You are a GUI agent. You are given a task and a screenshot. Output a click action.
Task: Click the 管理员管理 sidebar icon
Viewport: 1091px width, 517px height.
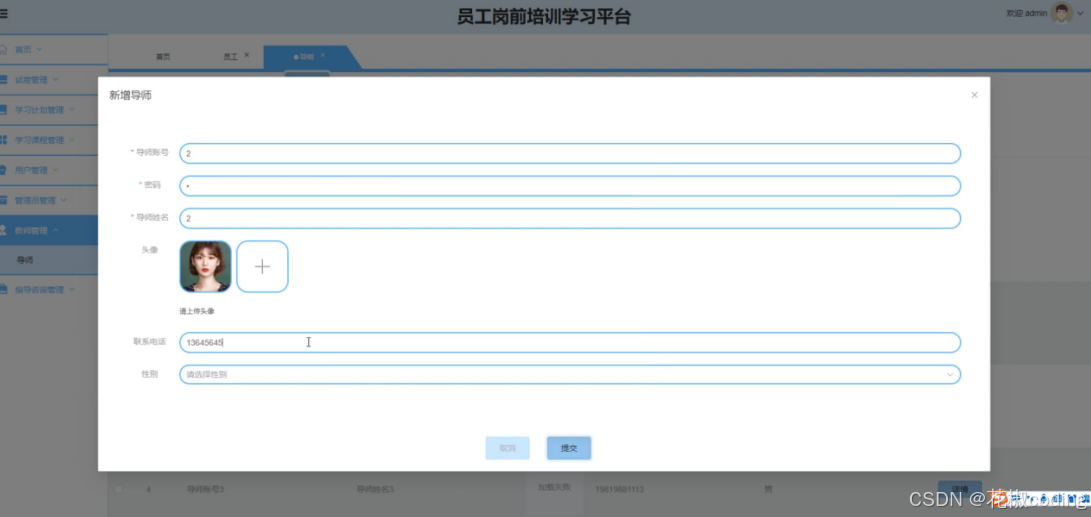coord(3,200)
